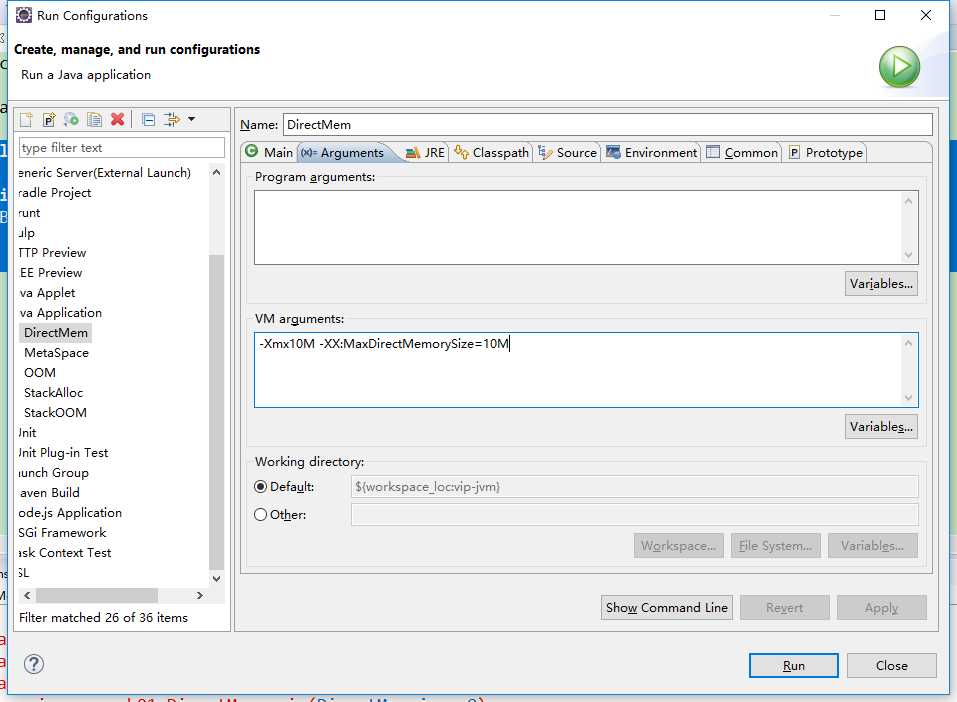The width and height of the screenshot is (957, 702).
Task: Select Java Applet in the tree
Action: click(x=47, y=292)
